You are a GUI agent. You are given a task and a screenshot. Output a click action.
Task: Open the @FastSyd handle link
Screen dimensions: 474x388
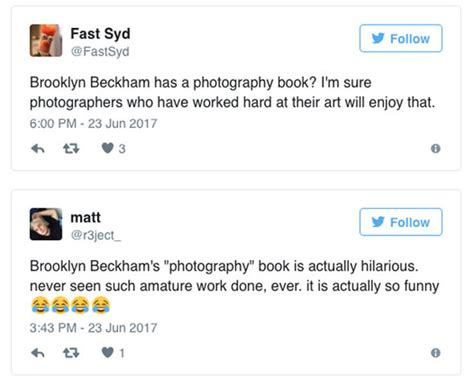coord(100,51)
